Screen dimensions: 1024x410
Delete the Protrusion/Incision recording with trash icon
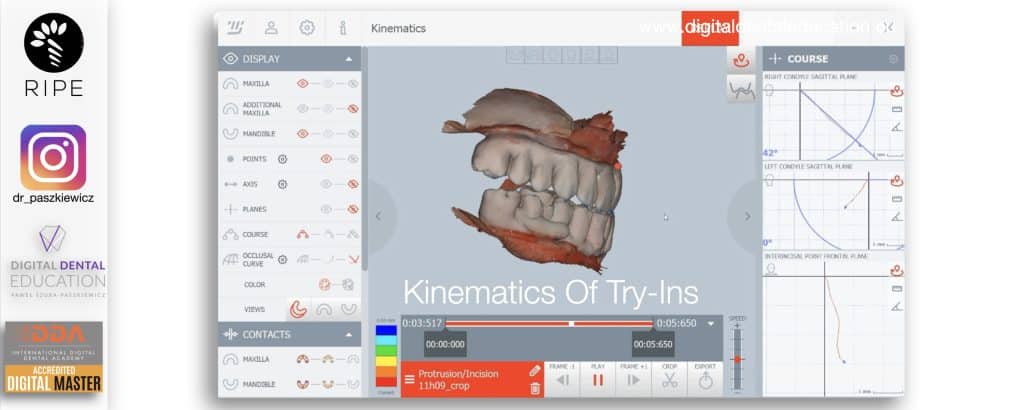click(535, 388)
